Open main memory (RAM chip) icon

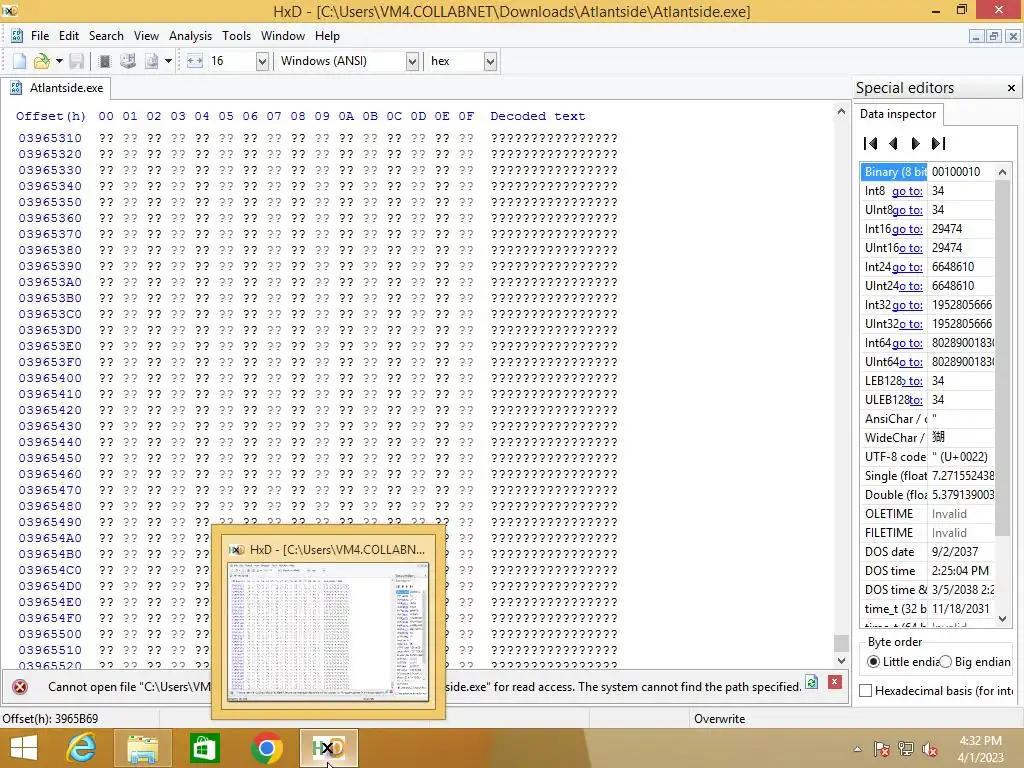[104, 61]
